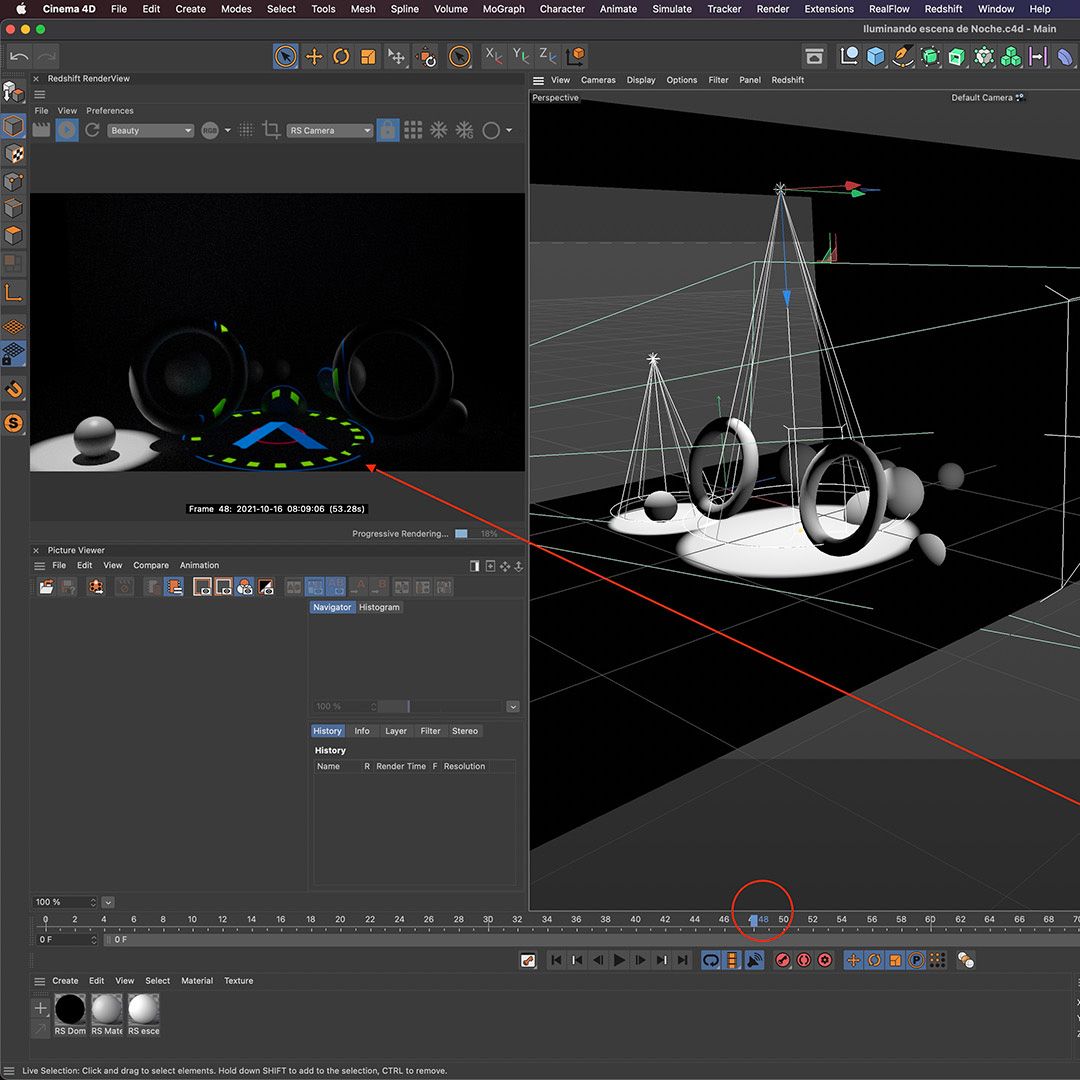The image size is (1080, 1080).
Task: Step to the previous frame
Action: coord(598,959)
